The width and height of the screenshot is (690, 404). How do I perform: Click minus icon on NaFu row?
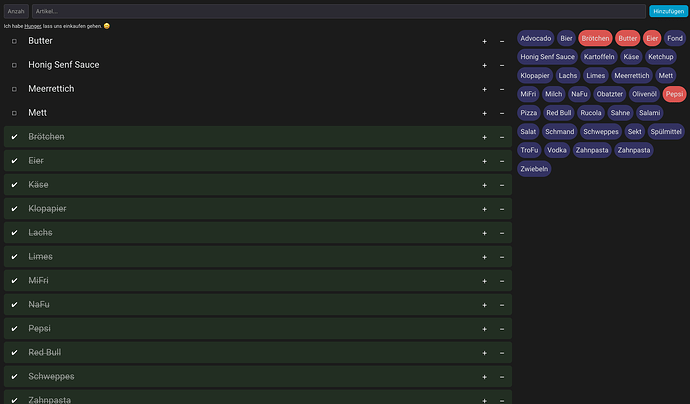tap(502, 305)
